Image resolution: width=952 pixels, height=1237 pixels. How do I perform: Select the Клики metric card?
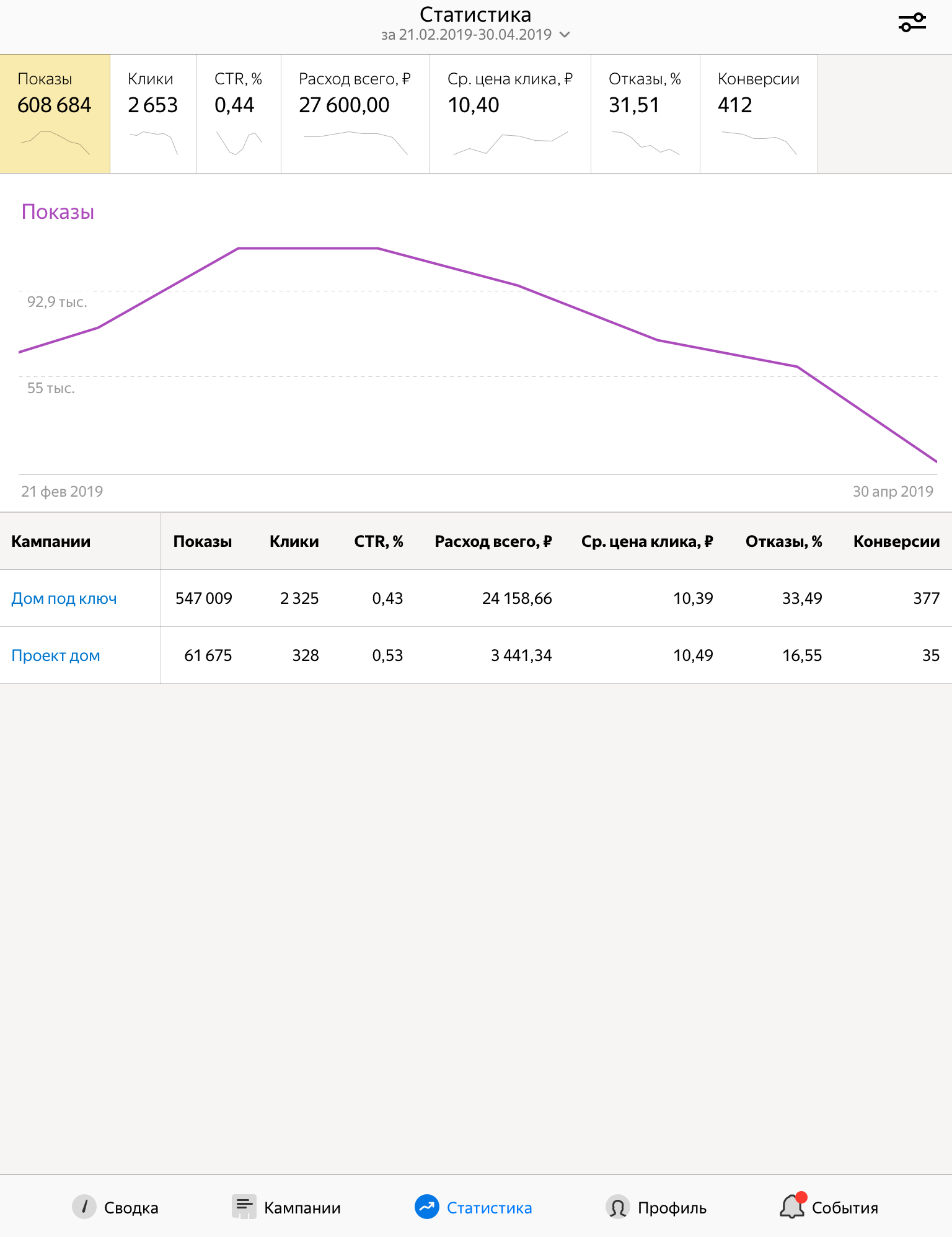point(153,113)
